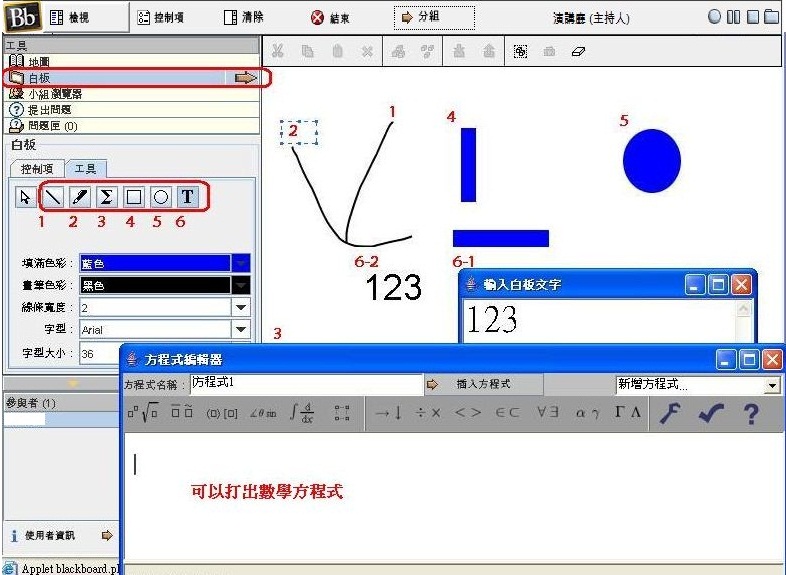Screen dimensions: 786x575
Task: Click the eraser icon in whiteboard toolbar
Action: [578, 51]
